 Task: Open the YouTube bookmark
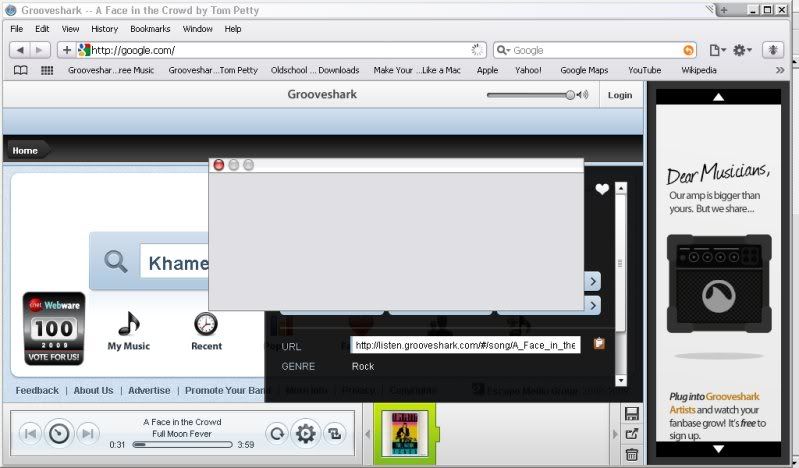pyautogui.click(x=645, y=70)
